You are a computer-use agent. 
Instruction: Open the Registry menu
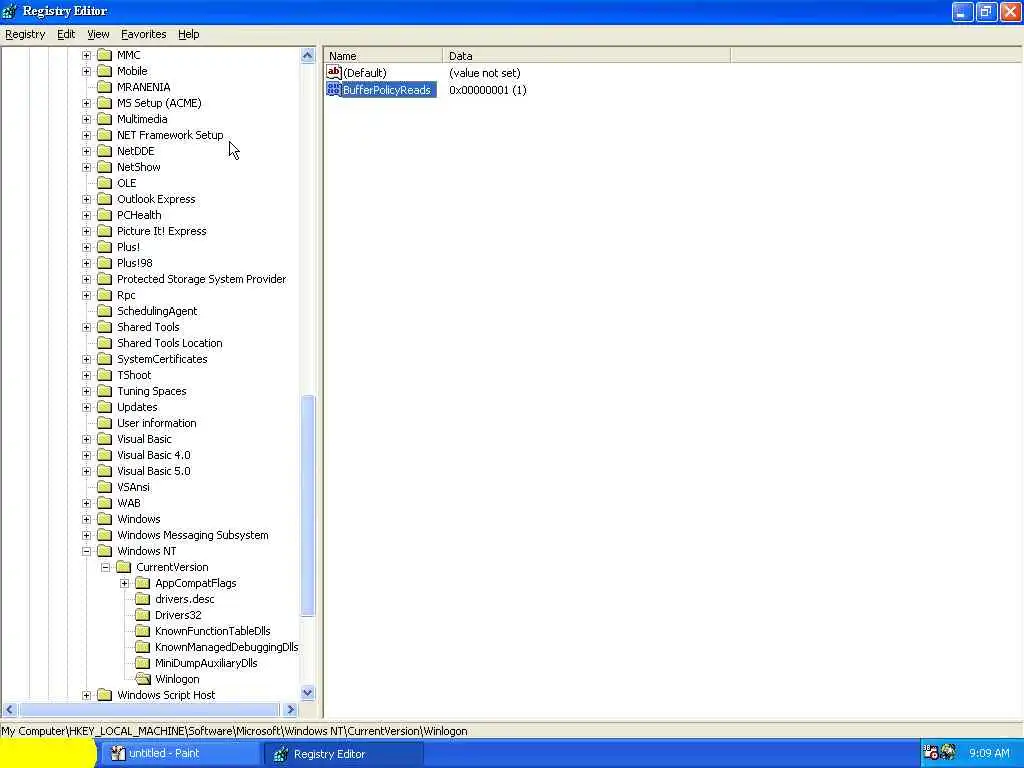[x=25, y=34]
